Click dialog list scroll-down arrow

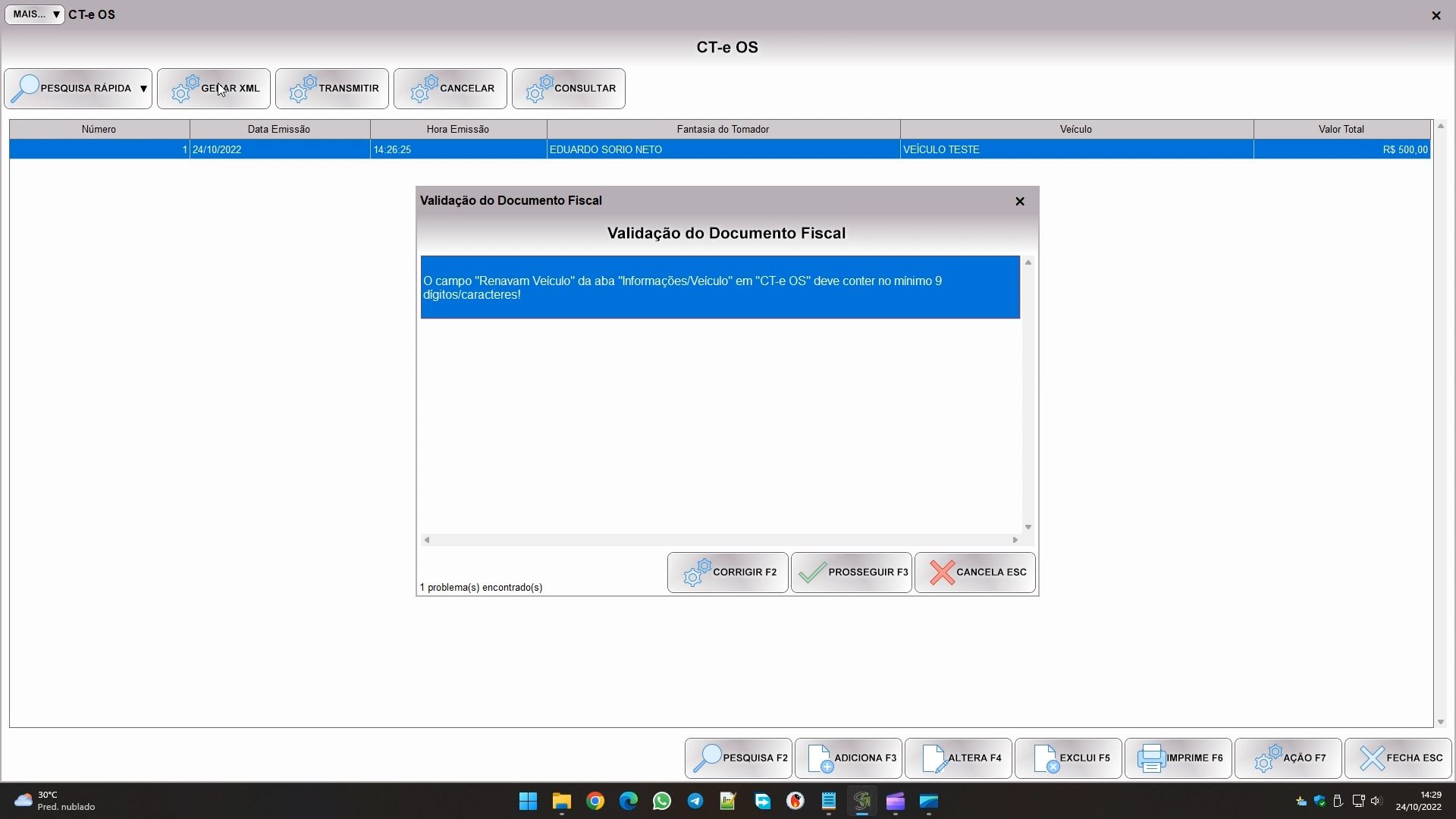point(1028,527)
